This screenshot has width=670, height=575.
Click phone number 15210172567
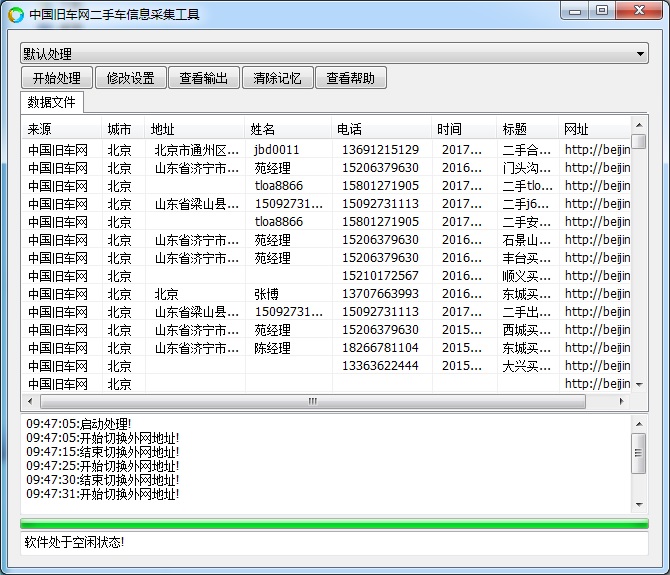(x=380, y=276)
